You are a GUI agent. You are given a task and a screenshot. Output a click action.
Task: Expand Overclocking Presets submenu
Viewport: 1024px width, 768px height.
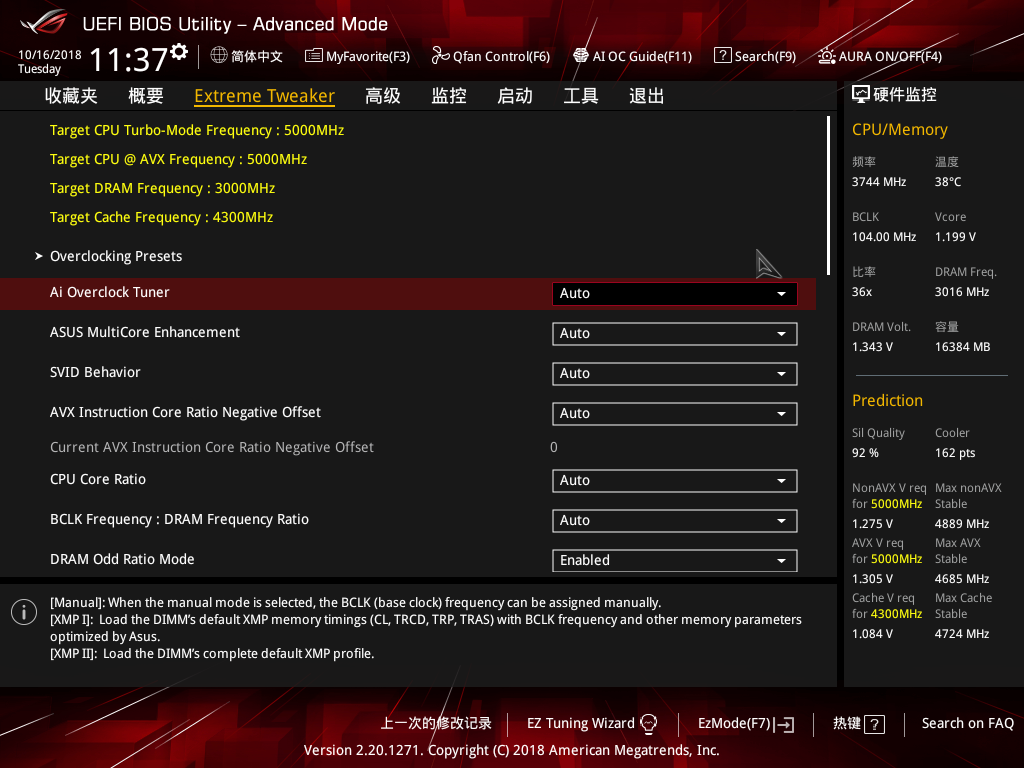tap(116, 257)
